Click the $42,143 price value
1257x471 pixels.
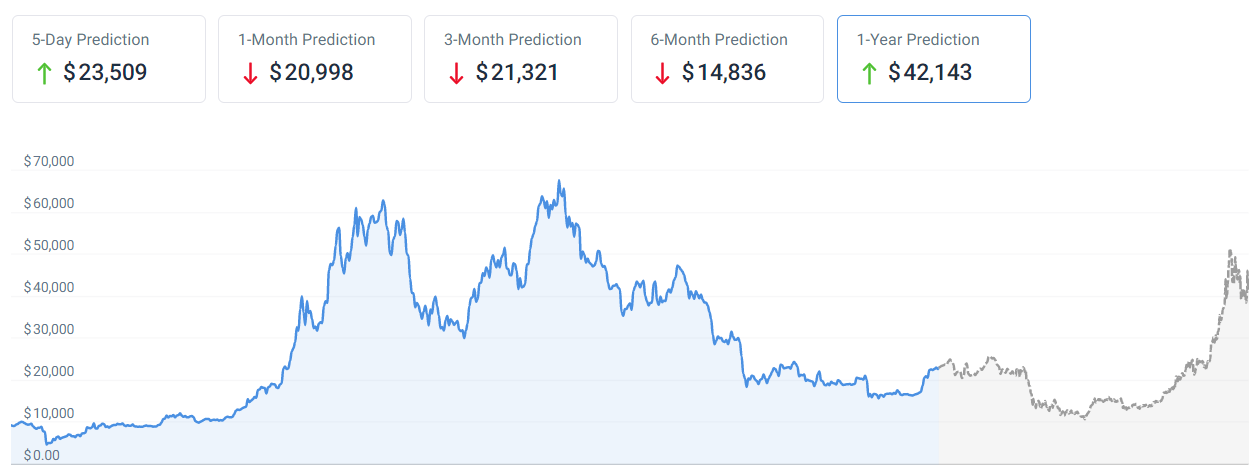(x=930, y=73)
